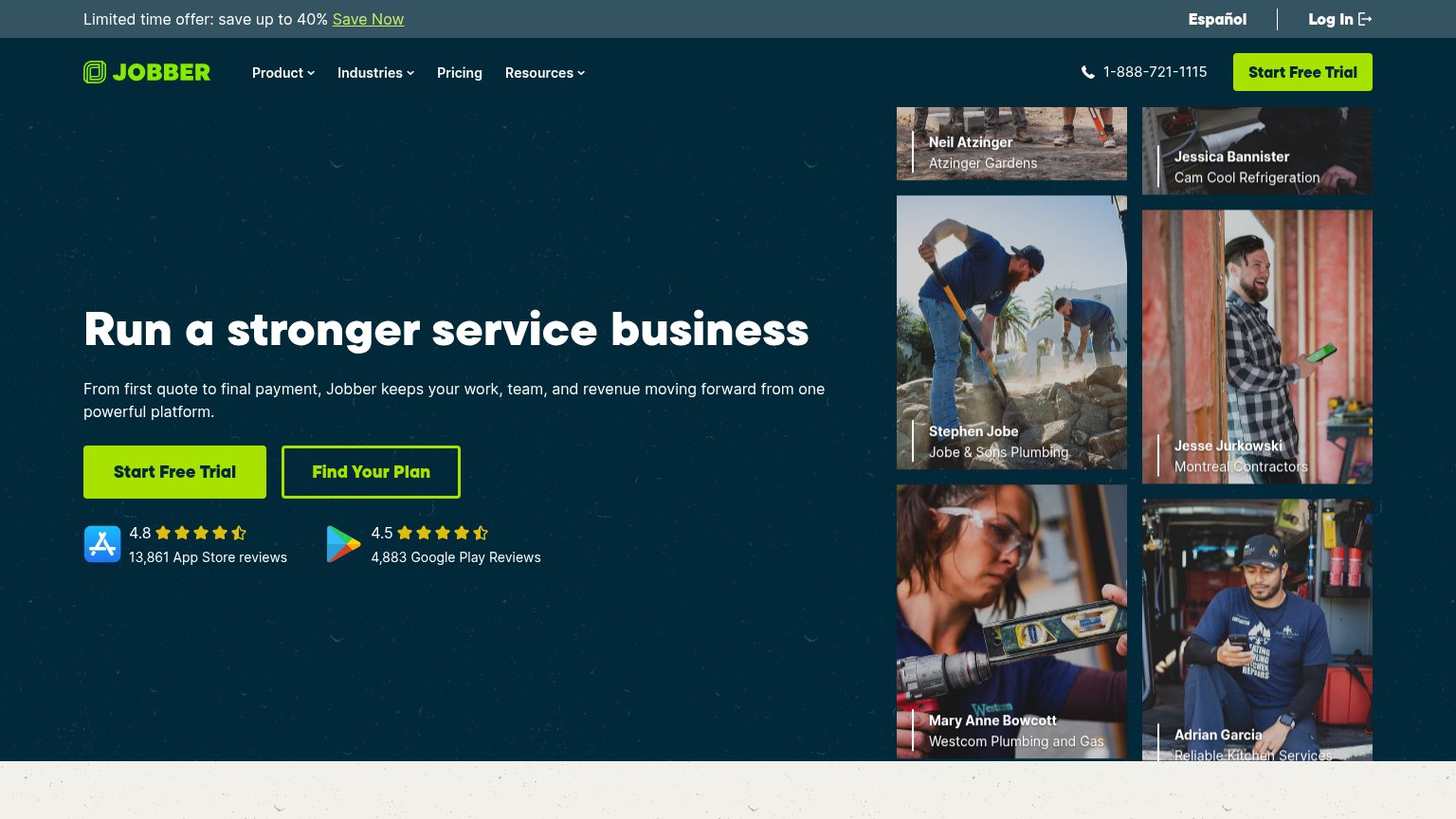1456x819 pixels.
Task: Go to the Pricing page
Action: 460,73
